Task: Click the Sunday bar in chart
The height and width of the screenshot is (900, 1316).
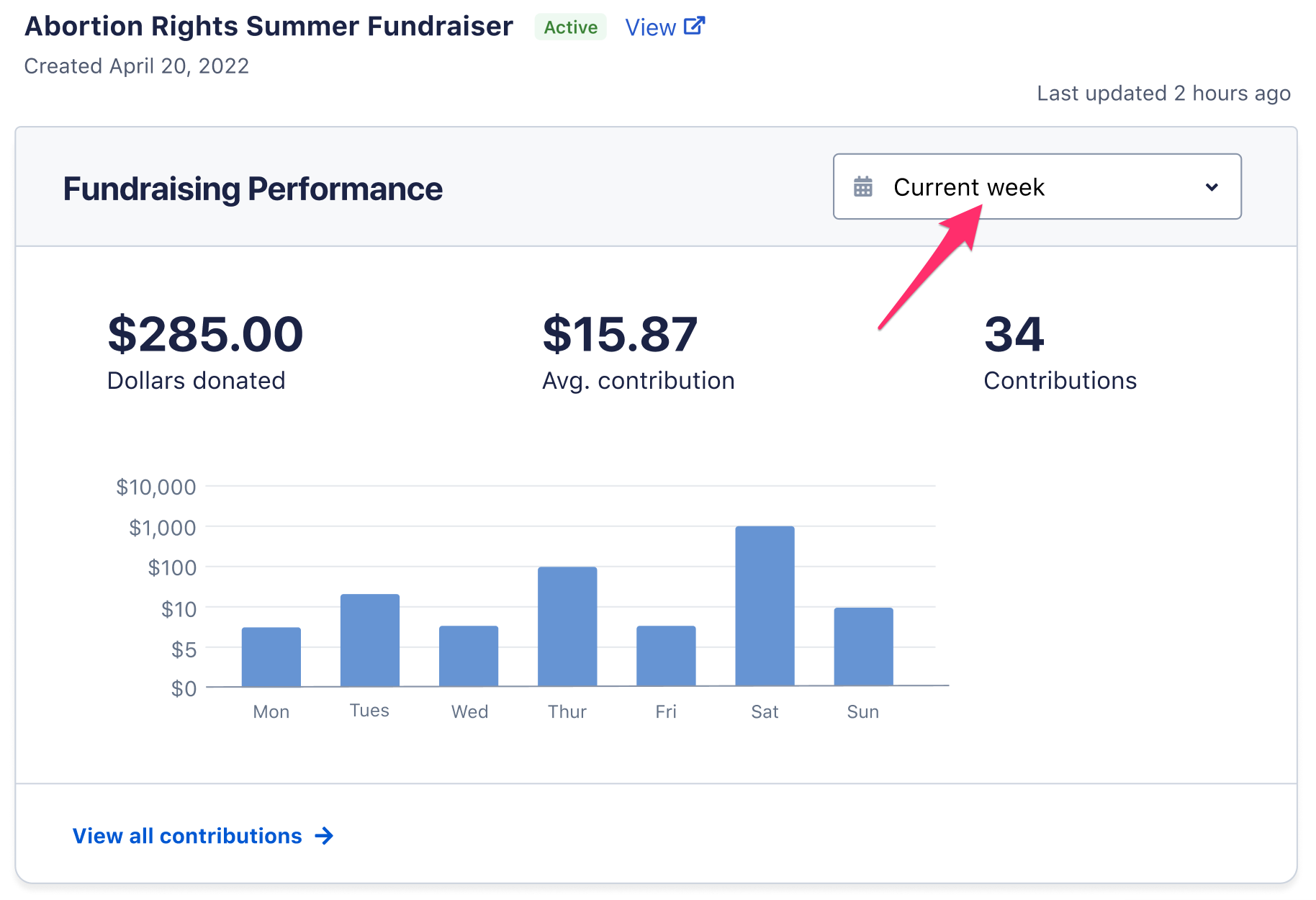Action: point(863,647)
